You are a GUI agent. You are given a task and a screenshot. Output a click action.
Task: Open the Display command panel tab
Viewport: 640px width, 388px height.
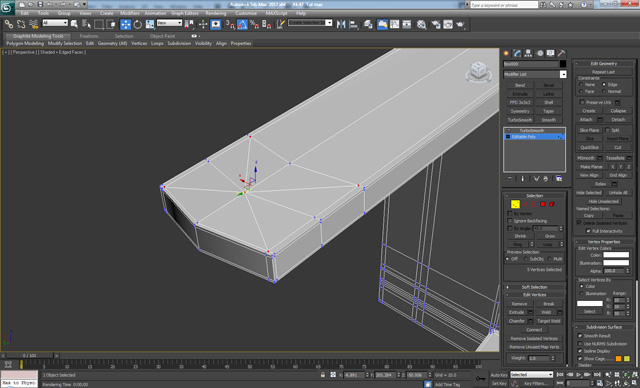pos(551,53)
